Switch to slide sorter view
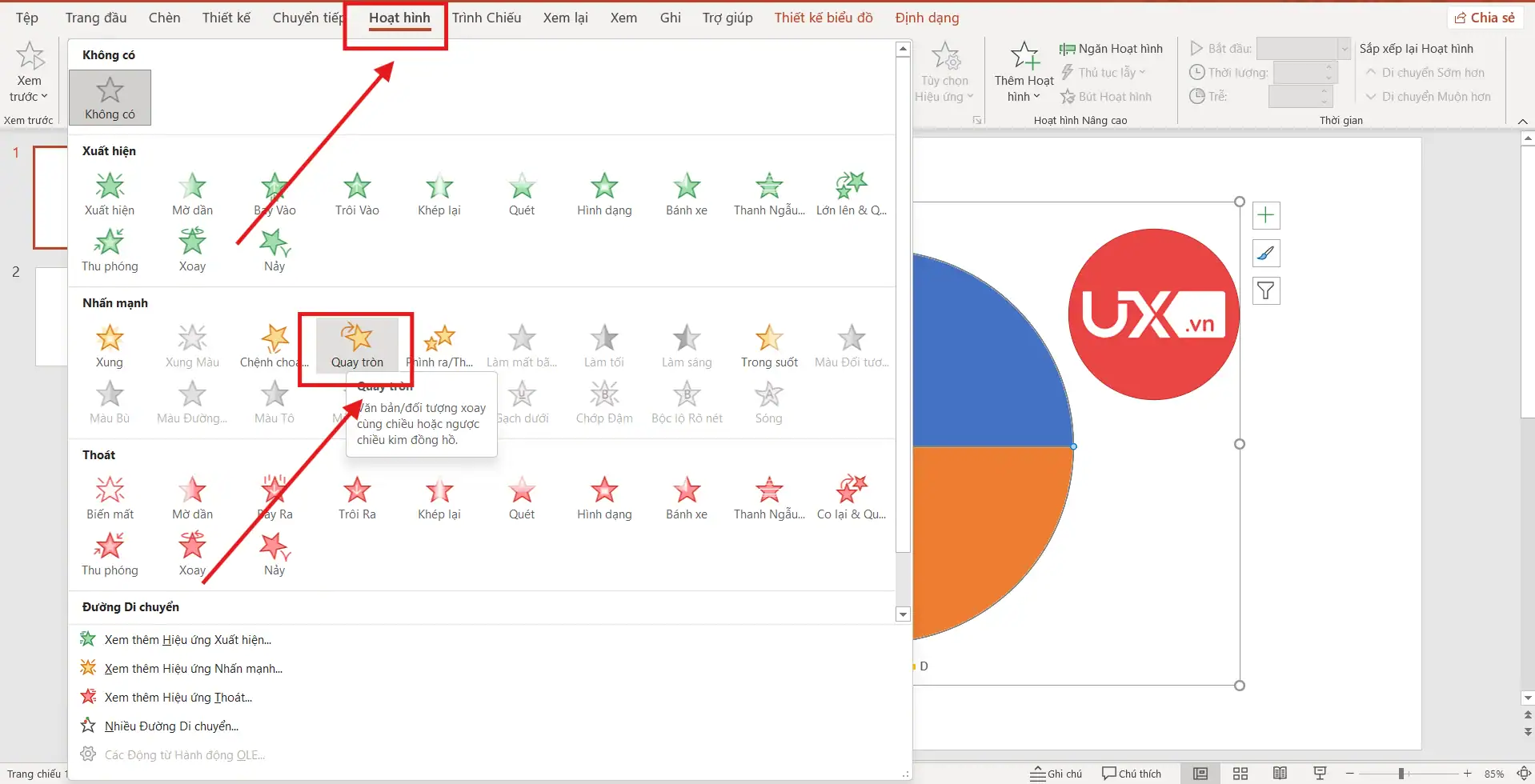 click(1240, 774)
